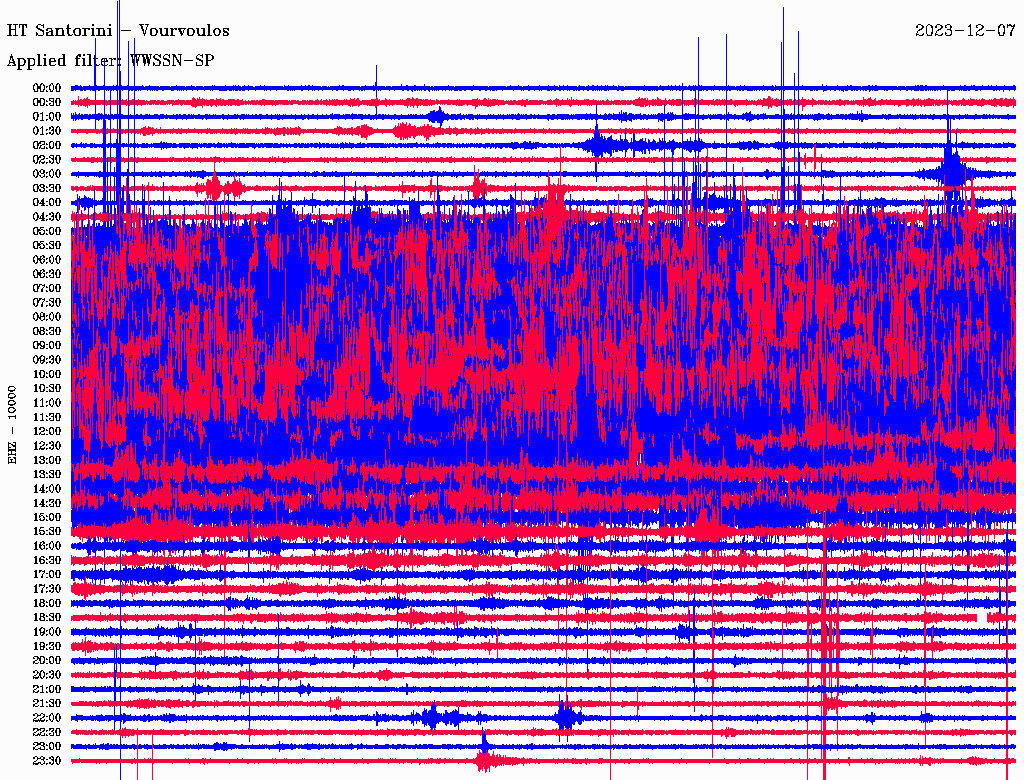
Task: Click the large blue burst on the 03:00 trace
Action: 951,173
